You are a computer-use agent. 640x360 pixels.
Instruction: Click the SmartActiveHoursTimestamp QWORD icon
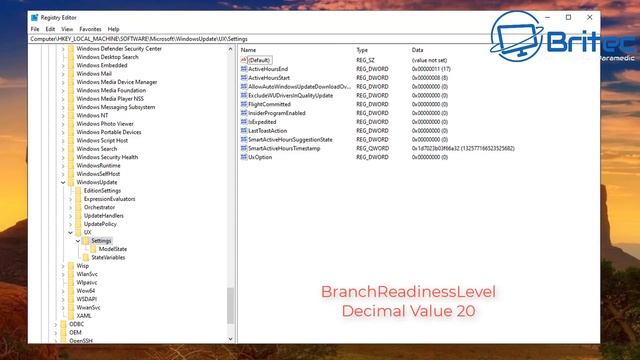244,148
